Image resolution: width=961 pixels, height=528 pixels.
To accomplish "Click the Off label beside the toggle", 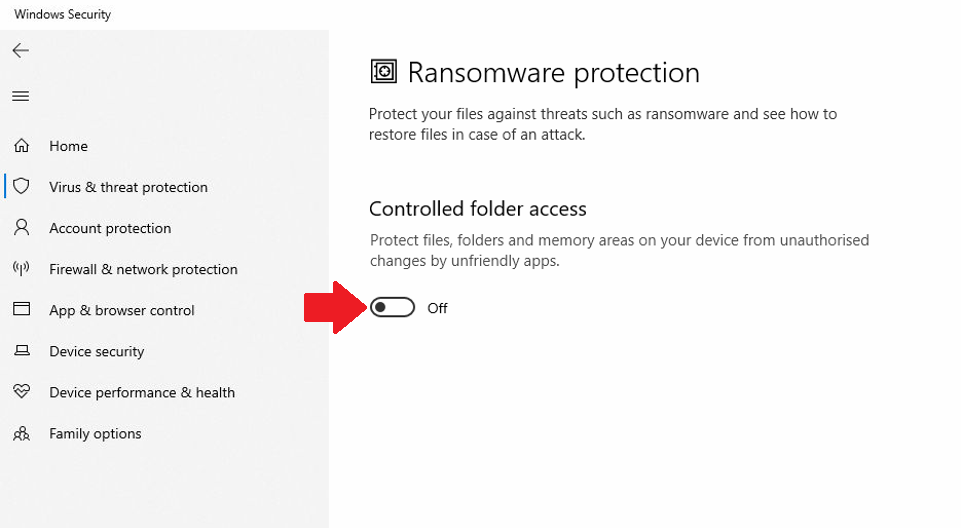I will coord(437,308).
